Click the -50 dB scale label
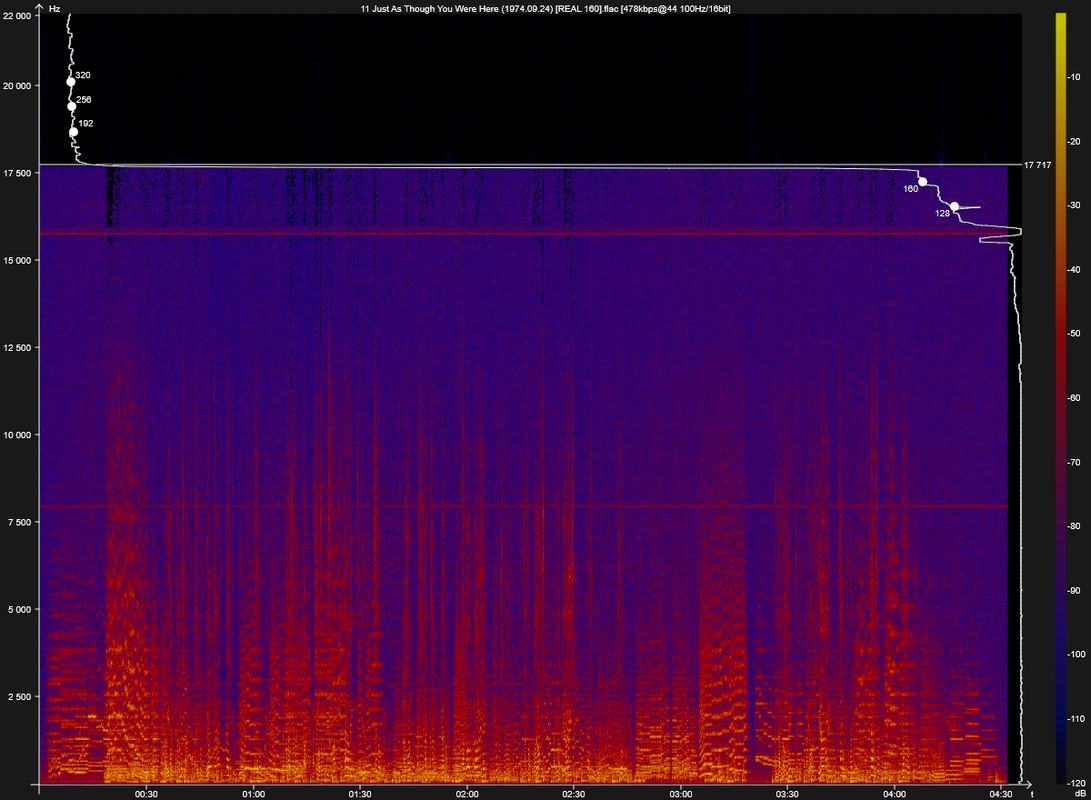The image size is (1091, 800). click(x=1074, y=334)
